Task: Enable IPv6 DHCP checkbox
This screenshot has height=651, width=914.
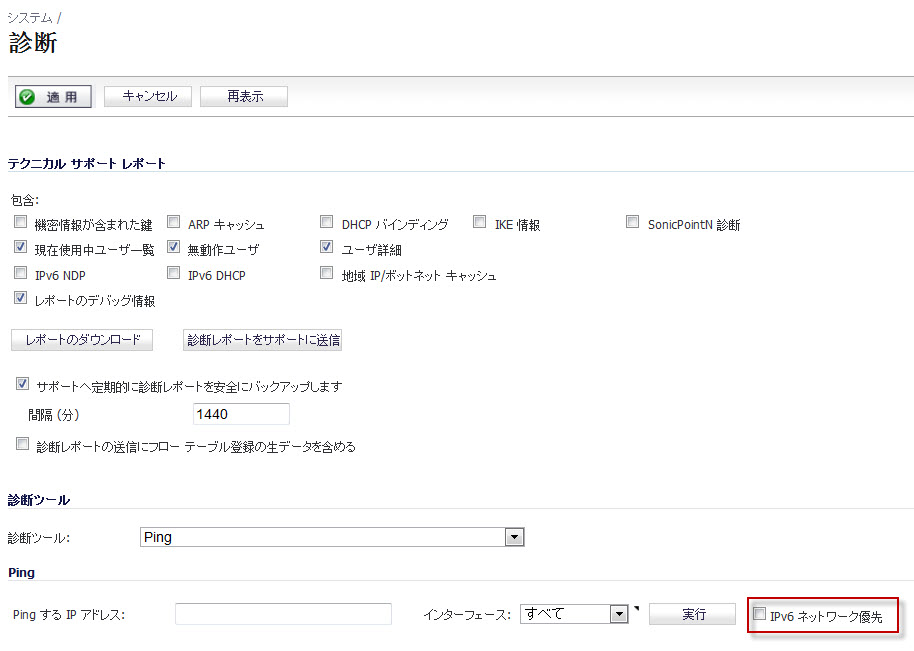Action: 173,273
